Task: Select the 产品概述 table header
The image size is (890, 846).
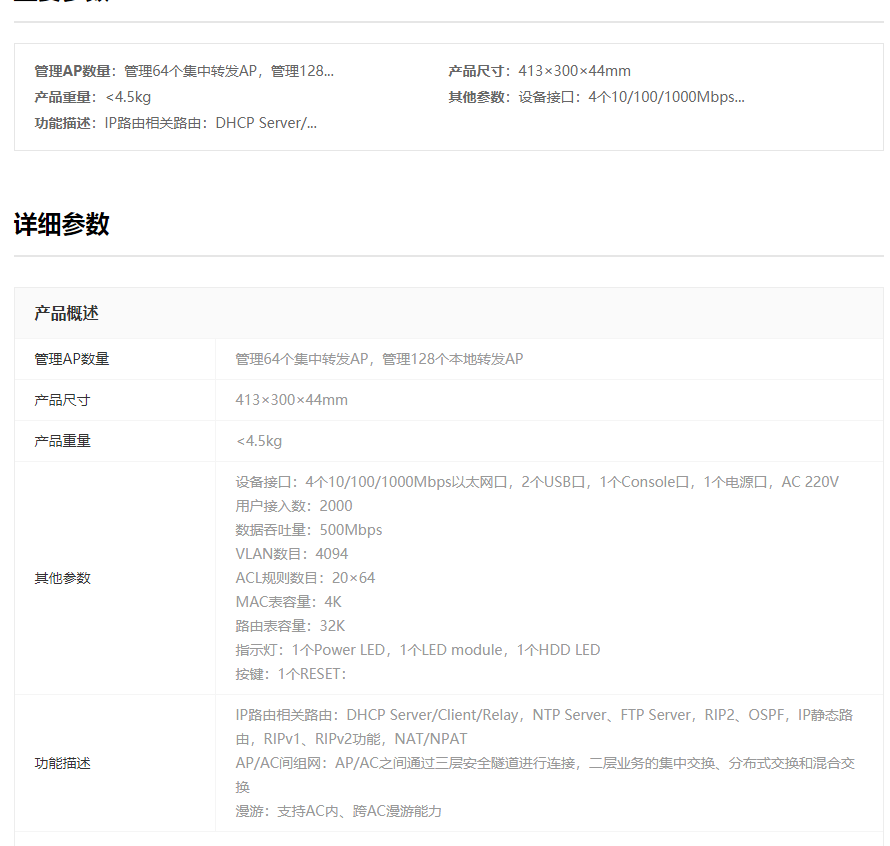Action: (66, 313)
